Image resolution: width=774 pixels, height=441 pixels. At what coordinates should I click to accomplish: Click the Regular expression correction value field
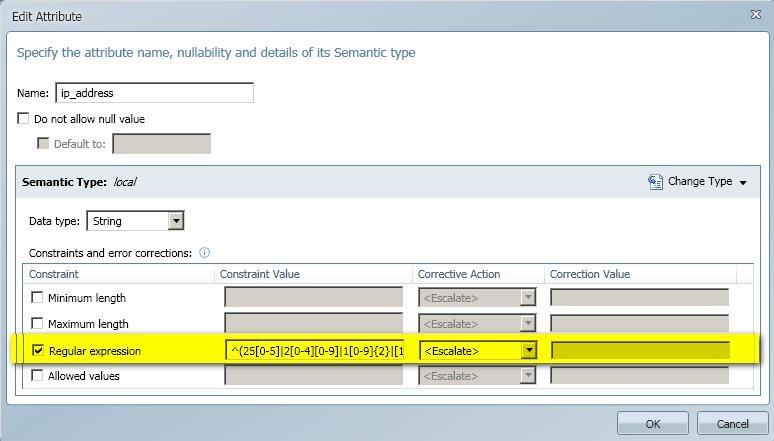[640, 351]
